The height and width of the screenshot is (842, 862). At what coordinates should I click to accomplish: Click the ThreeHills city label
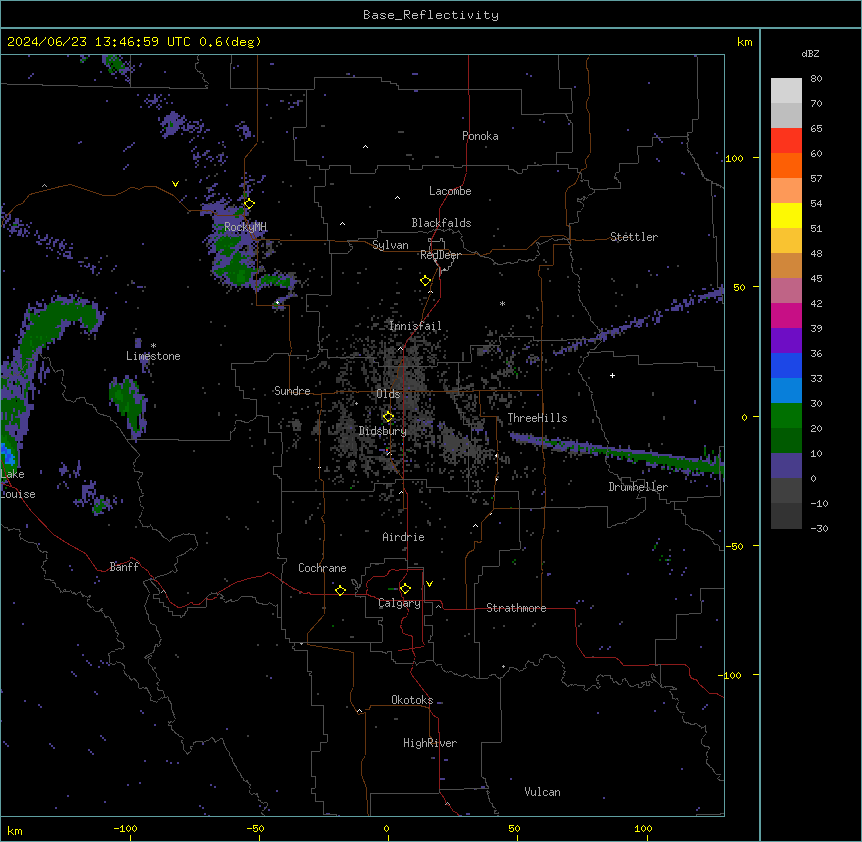coord(537,418)
